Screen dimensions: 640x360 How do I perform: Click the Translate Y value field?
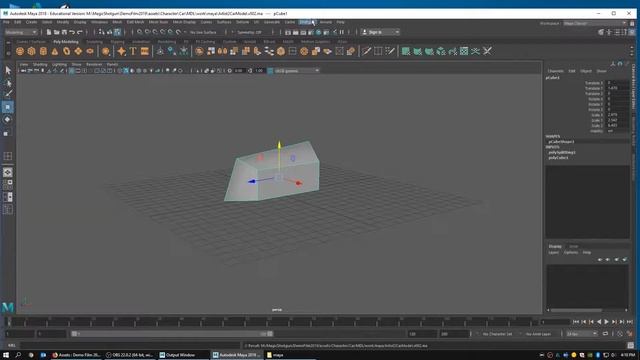coord(617,88)
